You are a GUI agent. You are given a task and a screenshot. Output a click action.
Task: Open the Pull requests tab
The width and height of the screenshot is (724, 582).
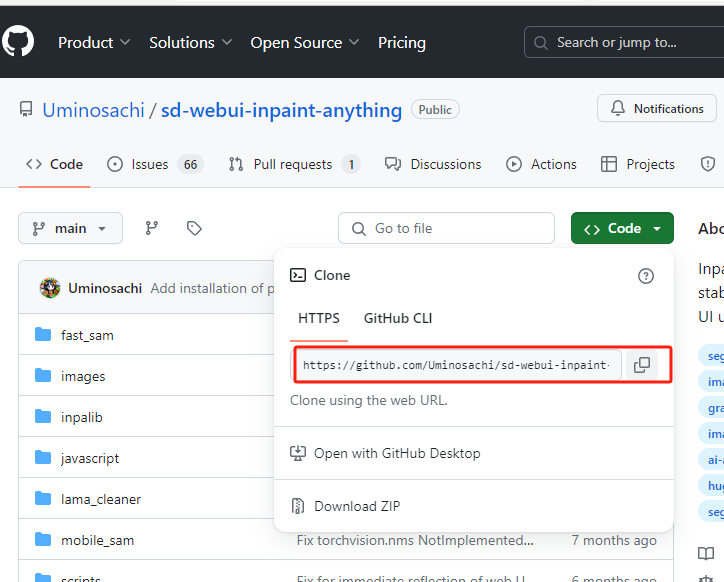(x=294, y=164)
